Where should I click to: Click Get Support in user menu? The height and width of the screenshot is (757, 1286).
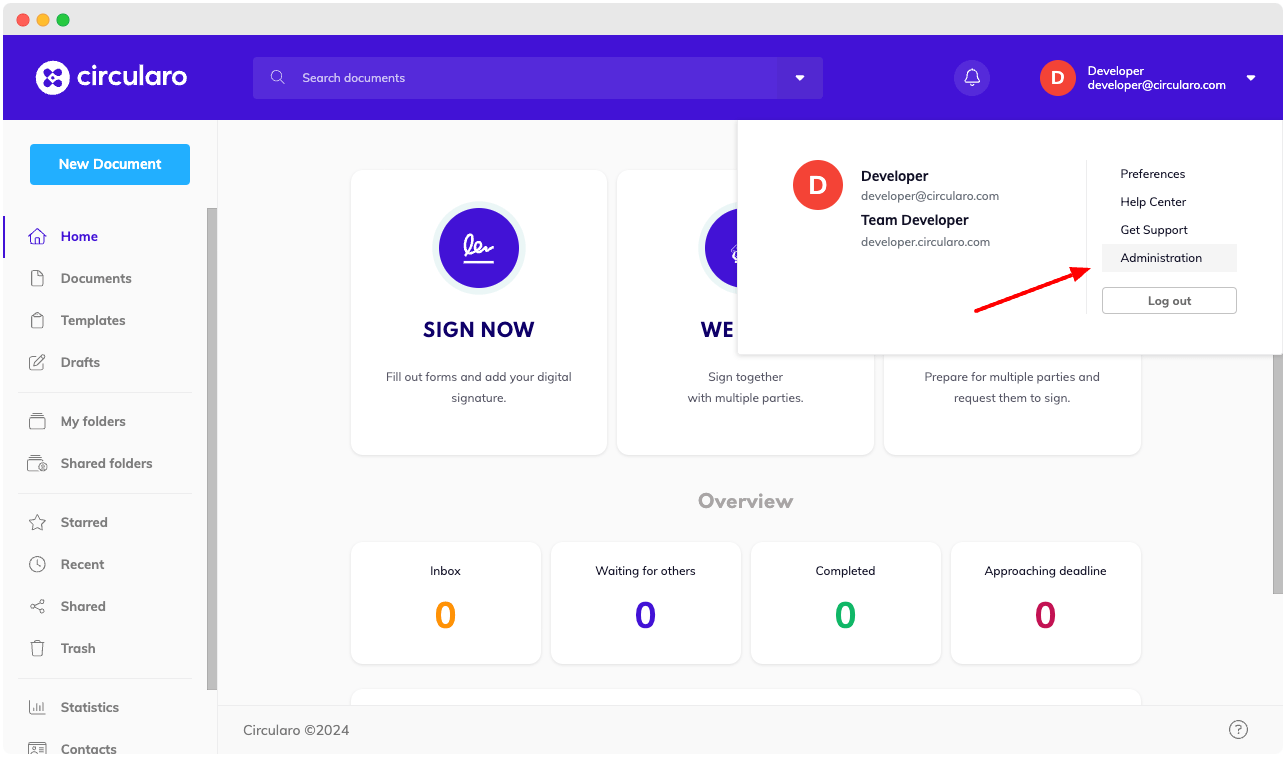pyautogui.click(x=1153, y=230)
